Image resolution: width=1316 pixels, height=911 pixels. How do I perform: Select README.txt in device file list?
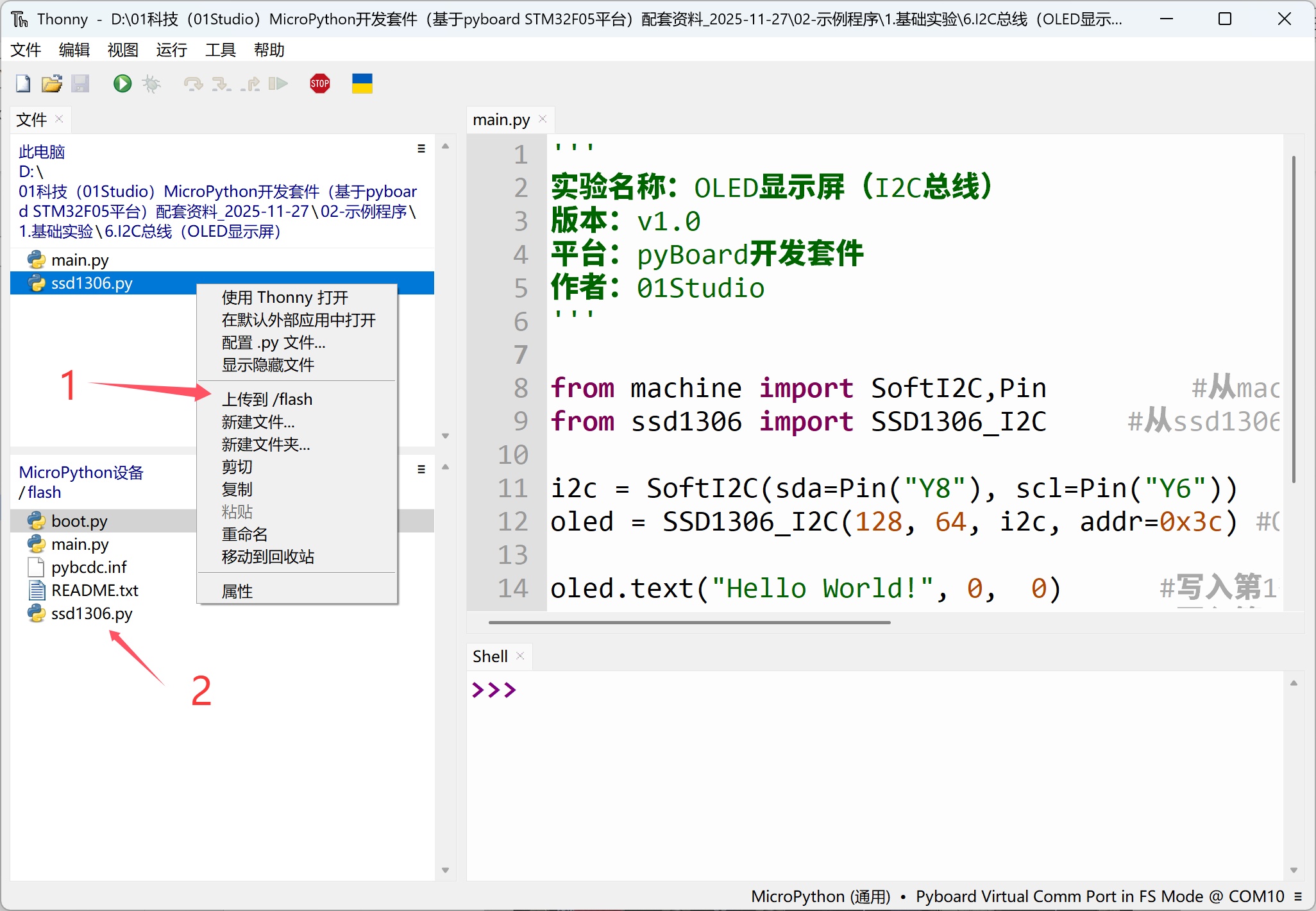pyautogui.click(x=94, y=590)
